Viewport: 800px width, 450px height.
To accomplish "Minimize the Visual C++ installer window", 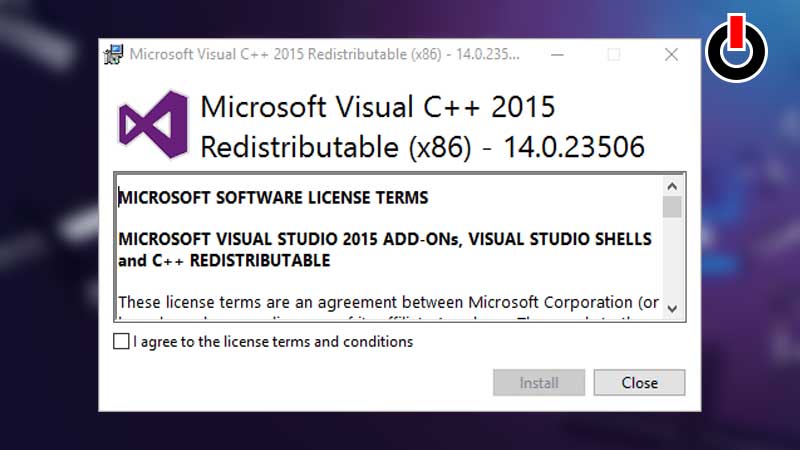I will pos(558,55).
